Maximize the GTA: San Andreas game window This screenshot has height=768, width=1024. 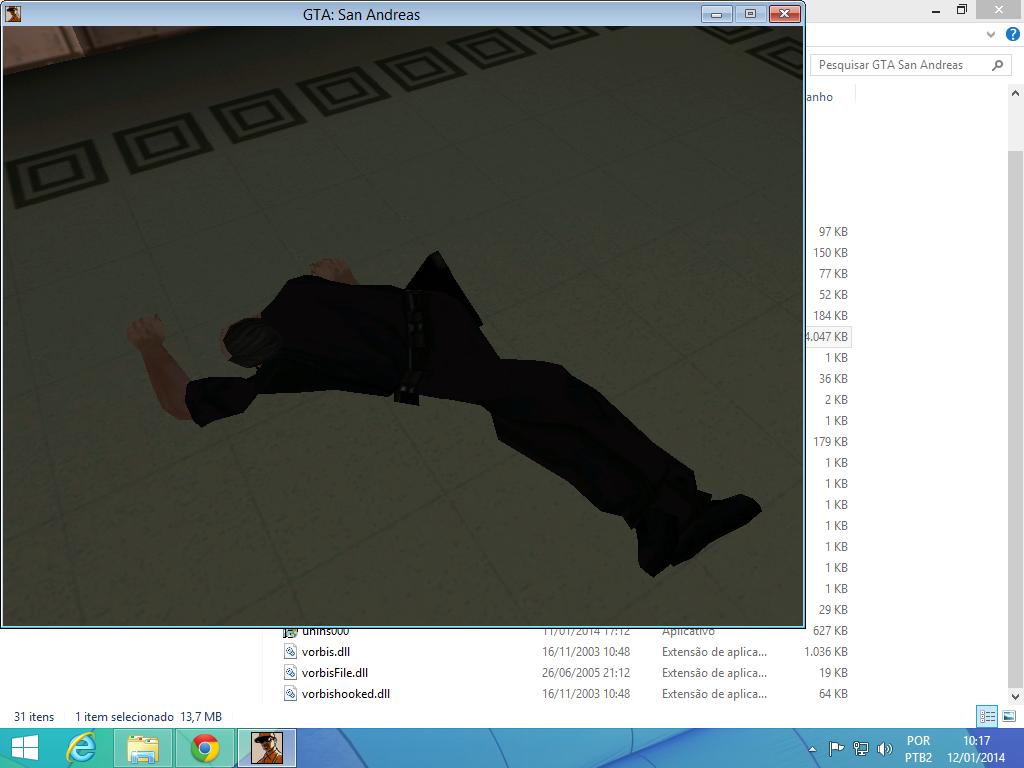point(750,14)
